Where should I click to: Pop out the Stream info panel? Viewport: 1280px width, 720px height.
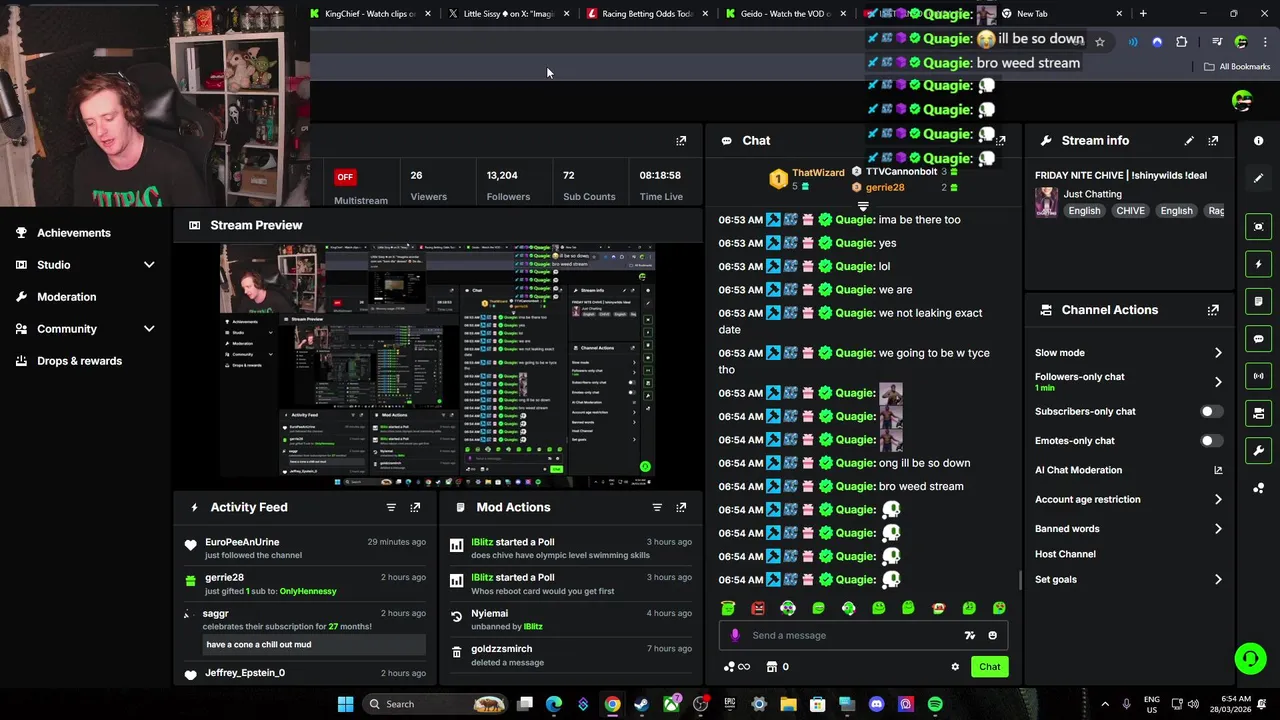click(x=1213, y=141)
